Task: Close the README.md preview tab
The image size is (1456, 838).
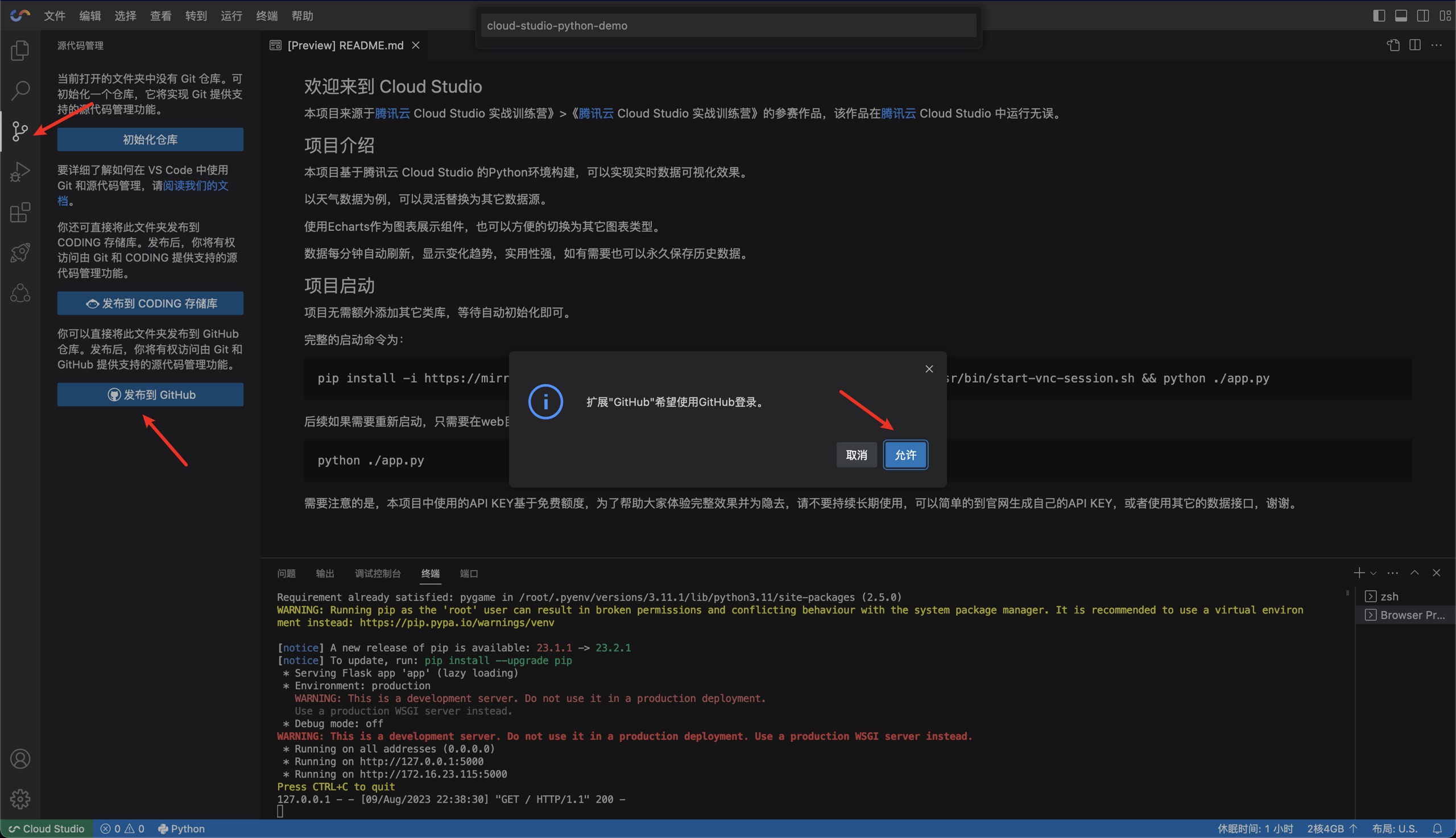Action: tap(416, 45)
